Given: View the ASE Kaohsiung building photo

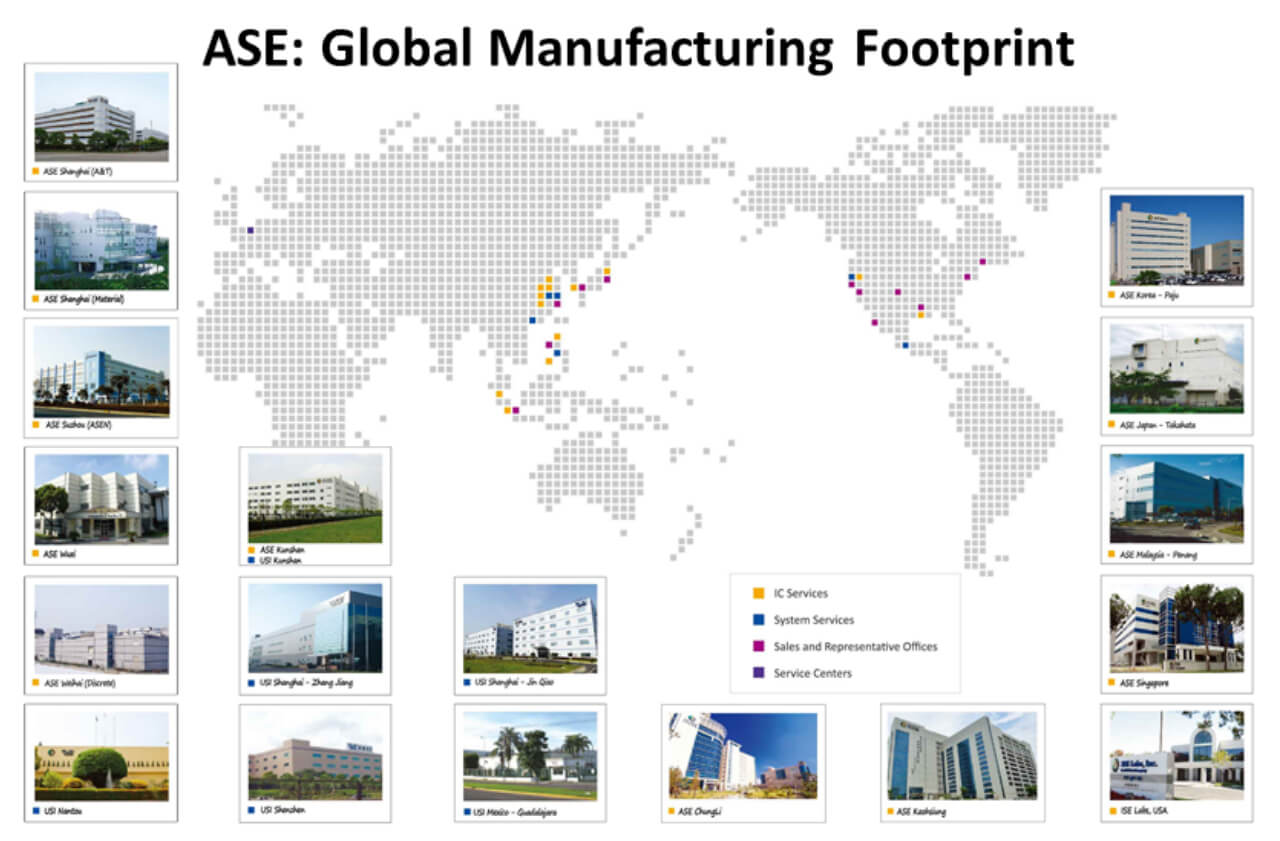Looking at the screenshot, I should tap(962, 756).
